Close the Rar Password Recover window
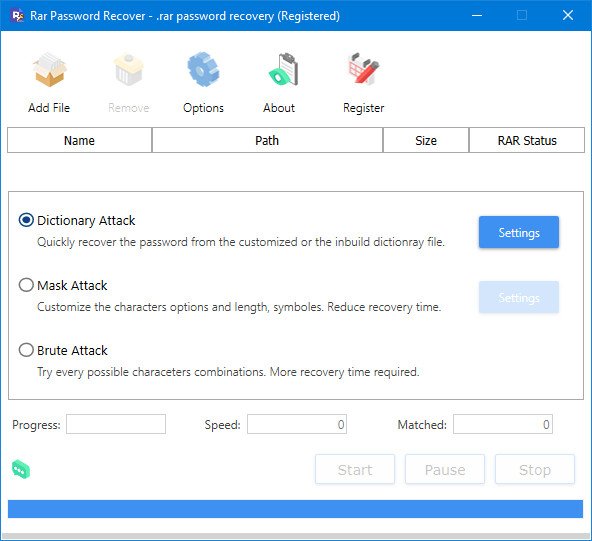The height and width of the screenshot is (541, 592). [x=568, y=15]
